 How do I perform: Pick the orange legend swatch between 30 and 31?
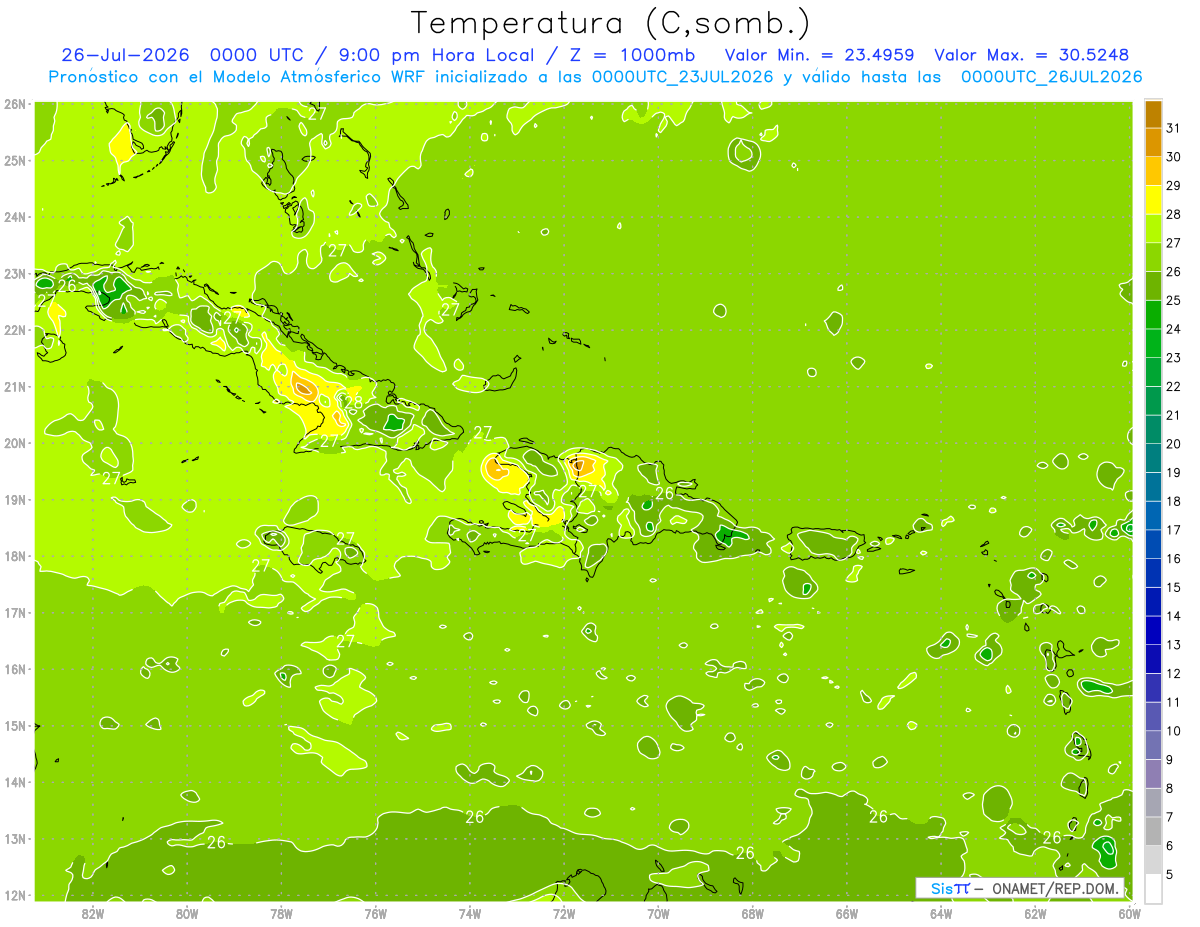point(1153,142)
